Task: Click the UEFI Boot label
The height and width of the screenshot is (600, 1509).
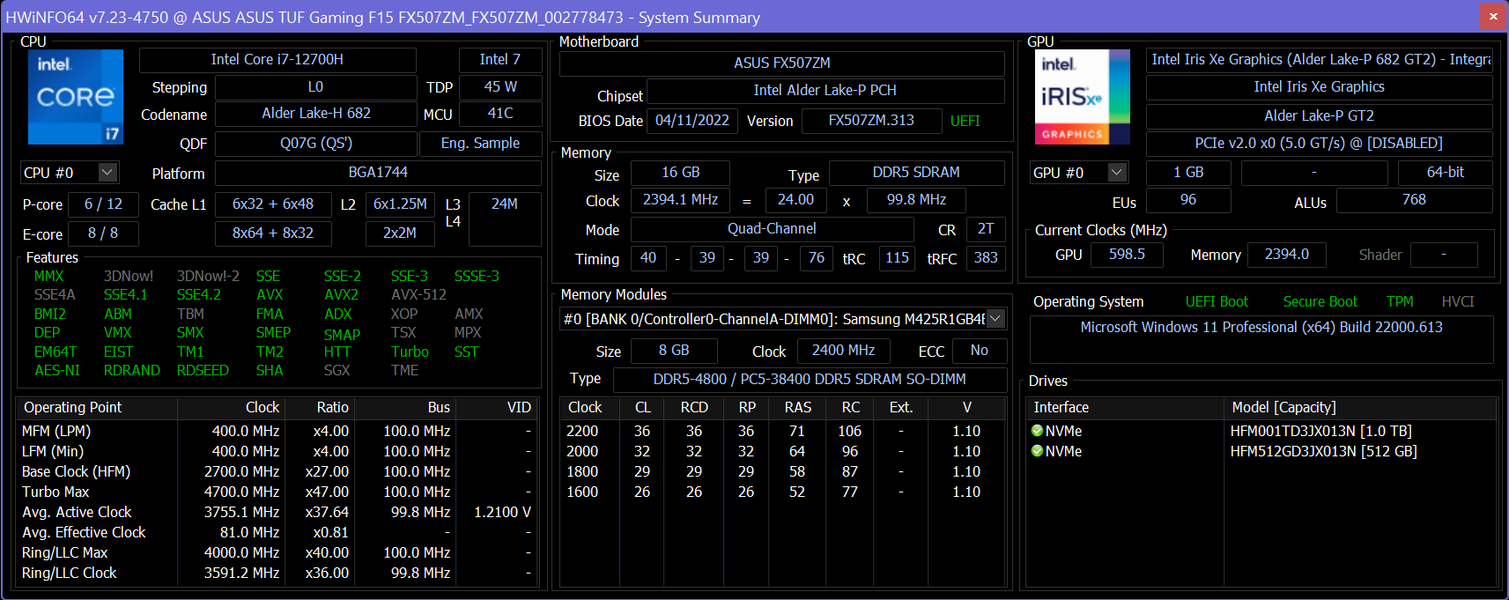Action: tap(1217, 302)
